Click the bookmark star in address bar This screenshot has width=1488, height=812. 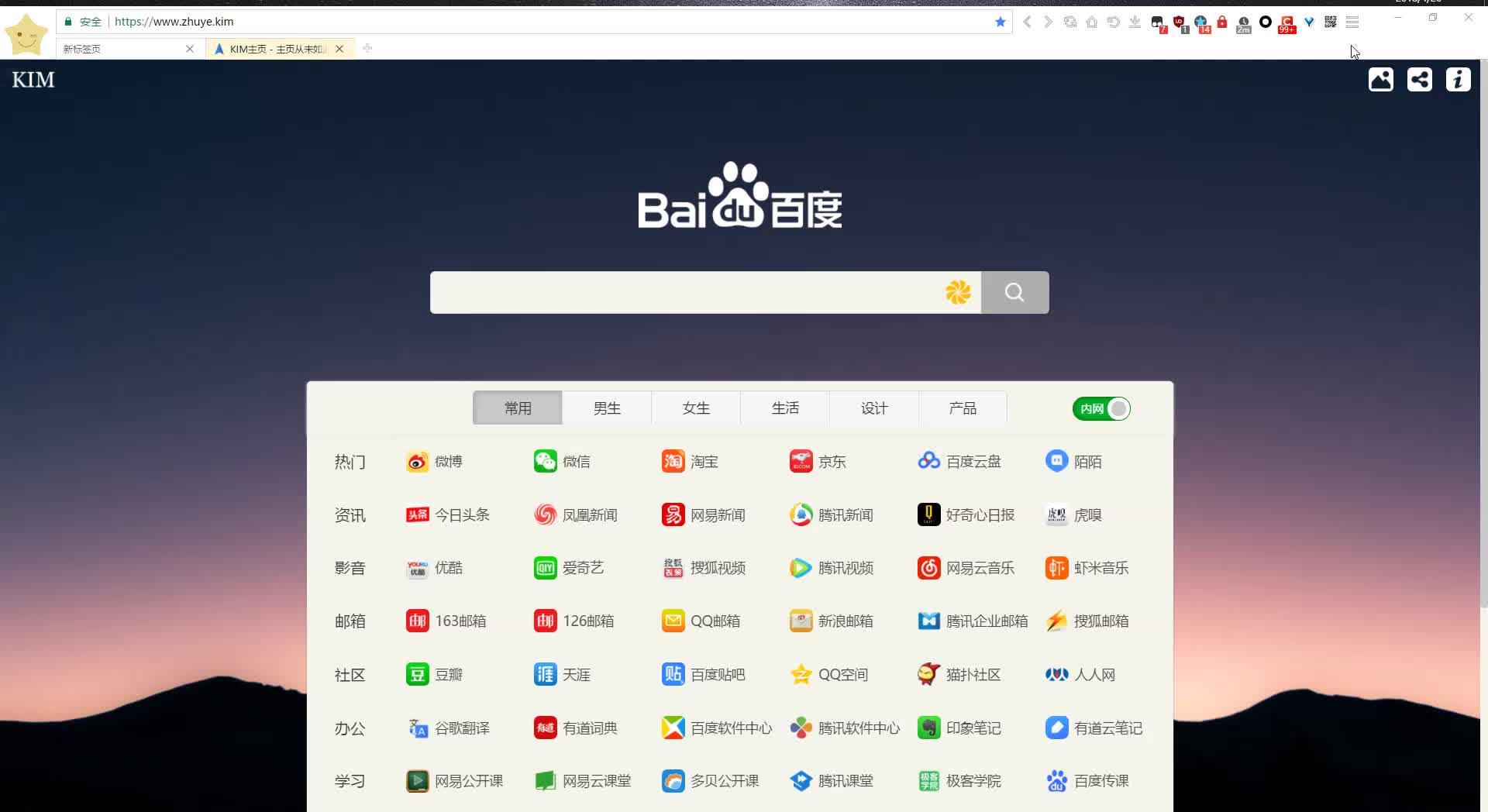1000,22
